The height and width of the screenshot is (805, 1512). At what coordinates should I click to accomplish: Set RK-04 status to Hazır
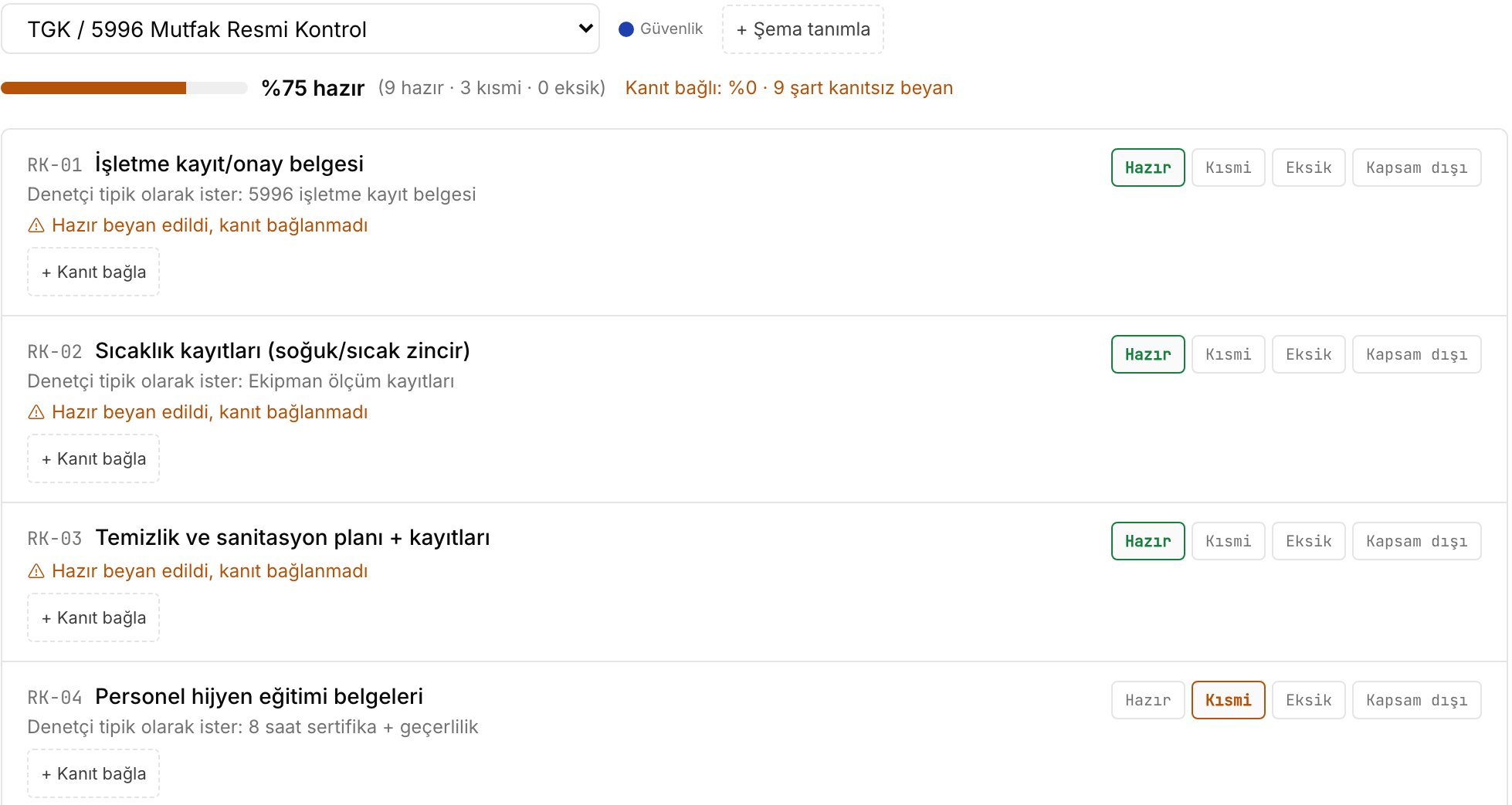coord(1148,700)
